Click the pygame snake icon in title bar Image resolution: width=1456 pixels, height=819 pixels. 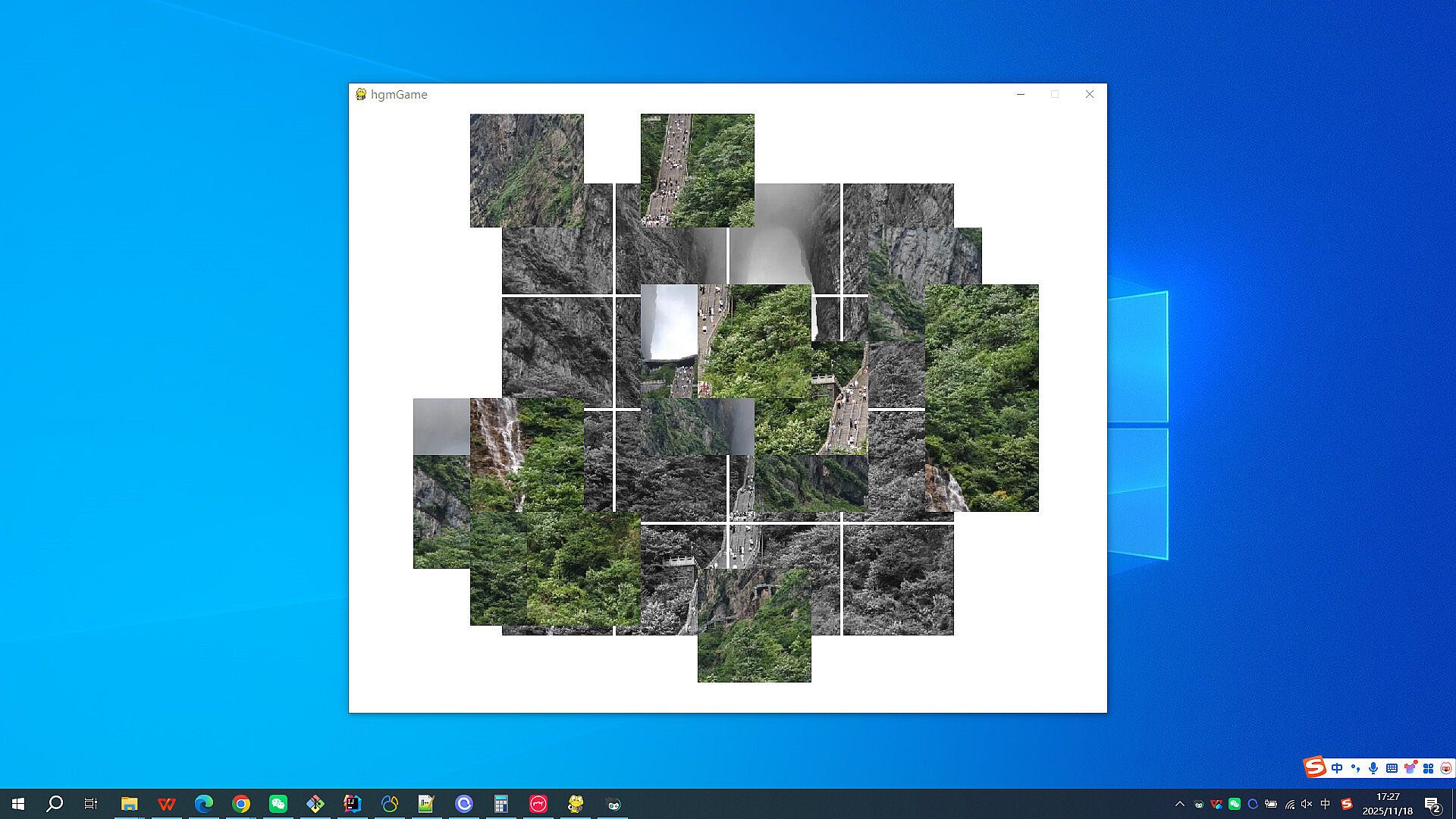tap(361, 94)
